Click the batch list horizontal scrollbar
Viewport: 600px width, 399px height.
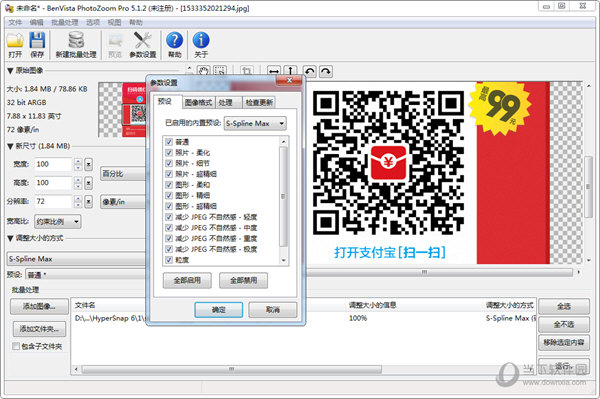tap(232, 369)
